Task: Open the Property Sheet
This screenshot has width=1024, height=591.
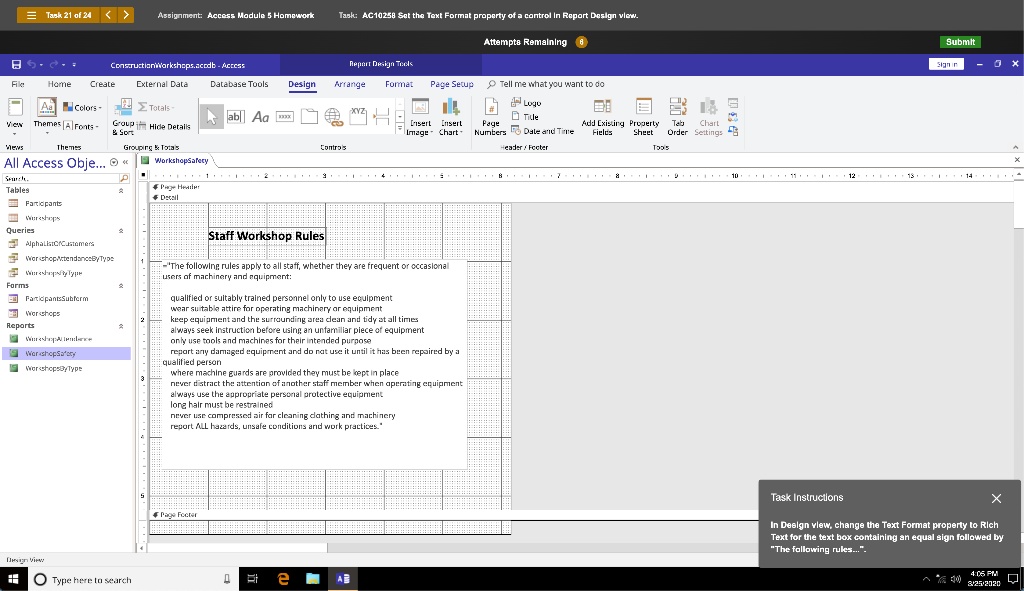Action: coord(643,117)
